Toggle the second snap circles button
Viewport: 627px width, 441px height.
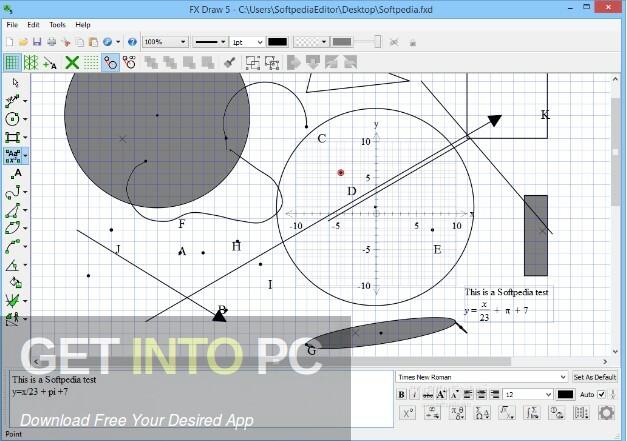click(x=129, y=62)
